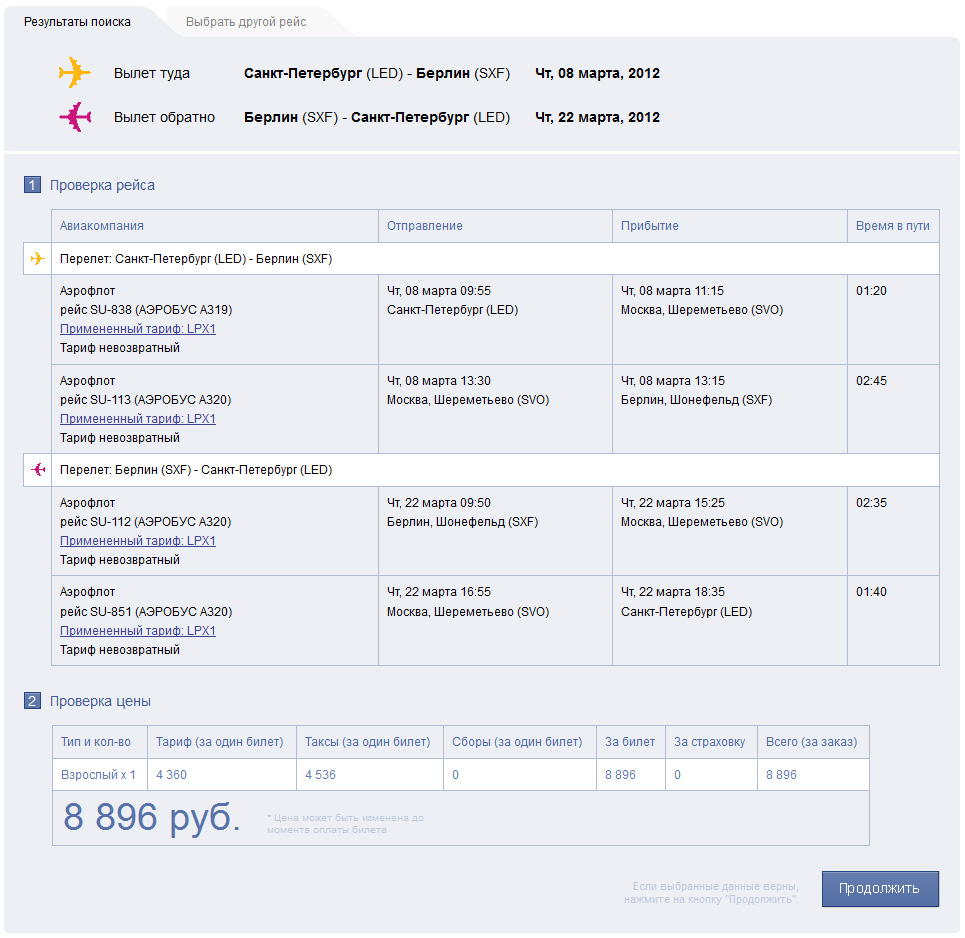Click the Прибытие column header
This screenshot has width=965, height=938.
tap(650, 226)
